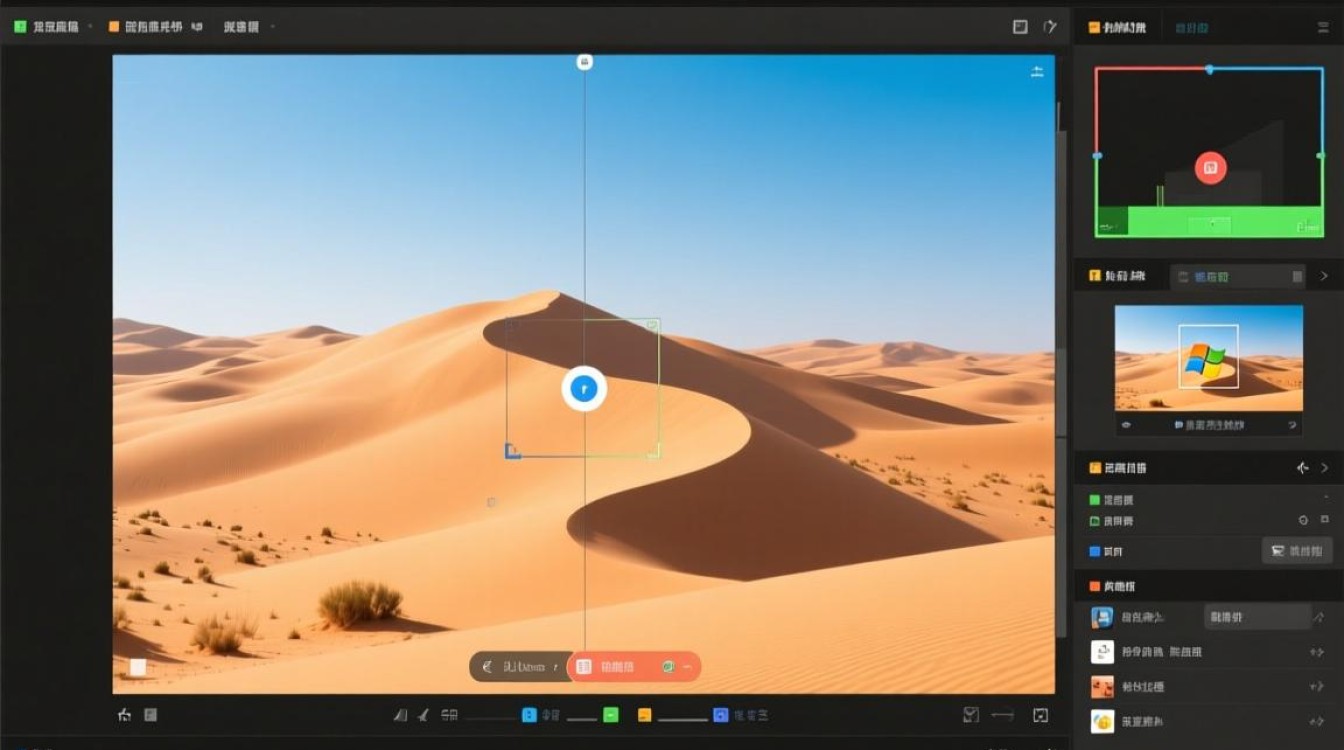Expand the chevron in yellow section header
The image size is (1344, 750).
[x=1326, y=468]
